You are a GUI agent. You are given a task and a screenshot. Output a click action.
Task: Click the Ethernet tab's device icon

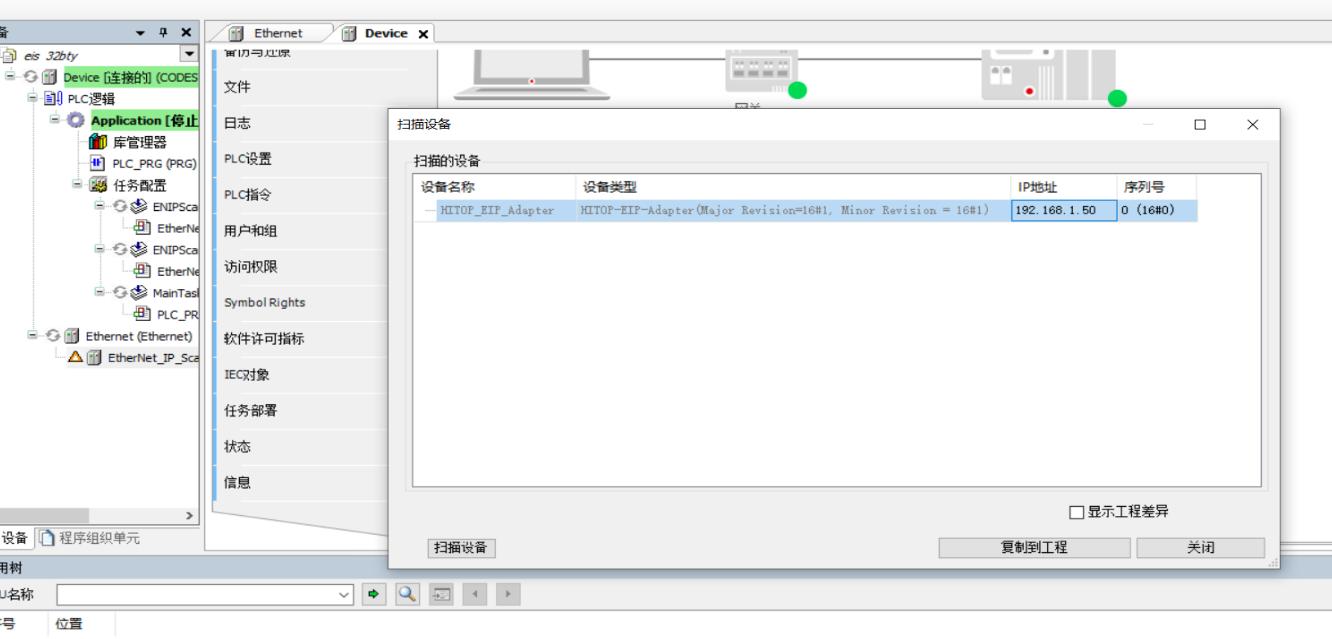237,33
